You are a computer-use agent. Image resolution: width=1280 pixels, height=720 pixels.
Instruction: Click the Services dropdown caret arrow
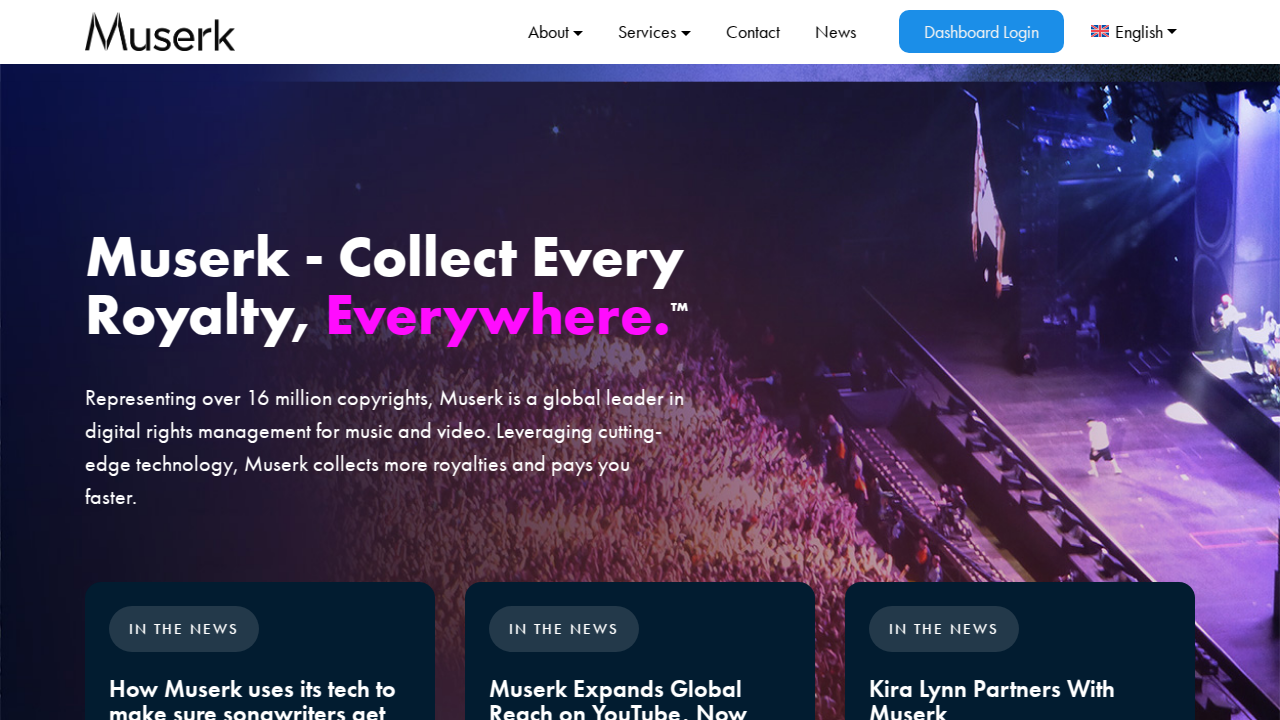point(686,33)
